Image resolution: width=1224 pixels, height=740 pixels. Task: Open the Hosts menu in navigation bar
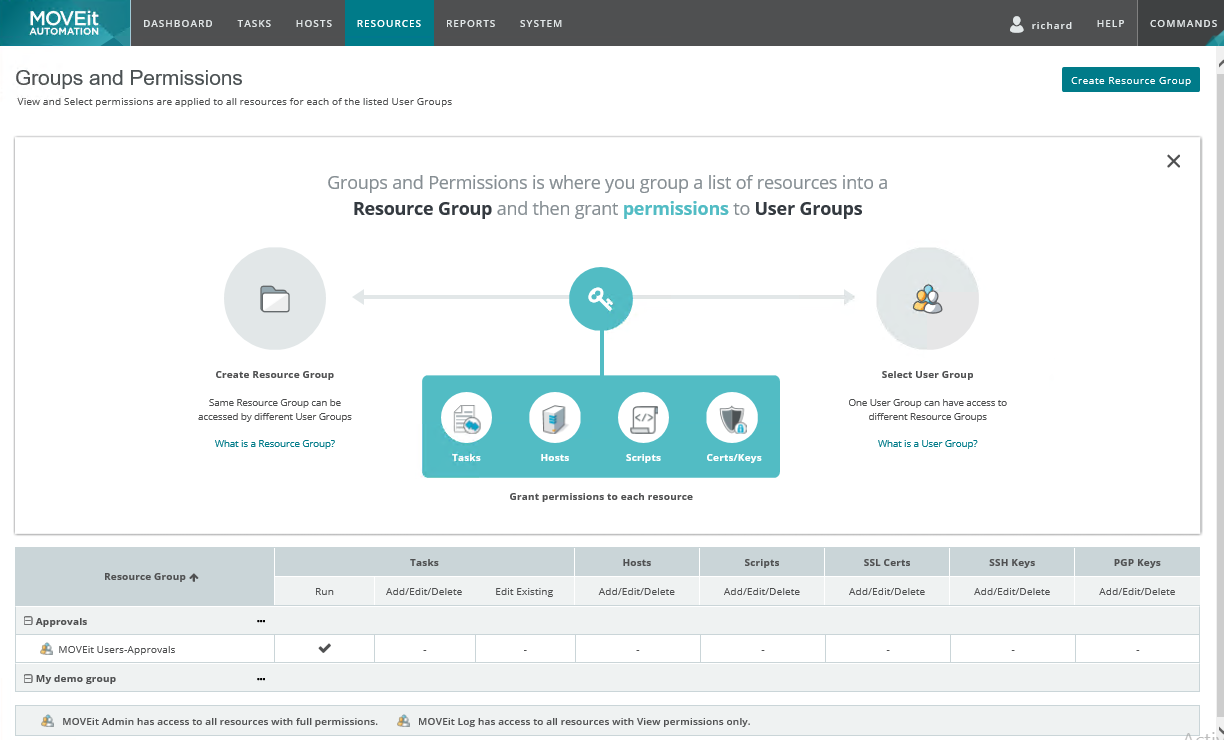coord(314,23)
